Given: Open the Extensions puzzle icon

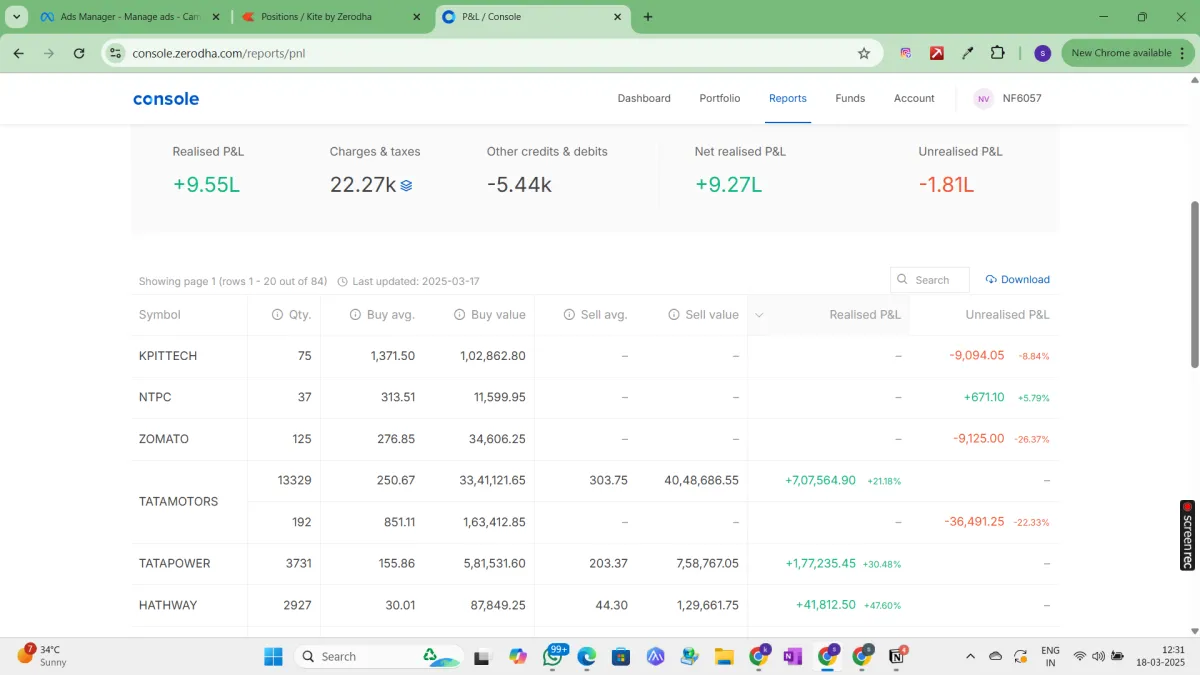Looking at the screenshot, I should click(997, 53).
